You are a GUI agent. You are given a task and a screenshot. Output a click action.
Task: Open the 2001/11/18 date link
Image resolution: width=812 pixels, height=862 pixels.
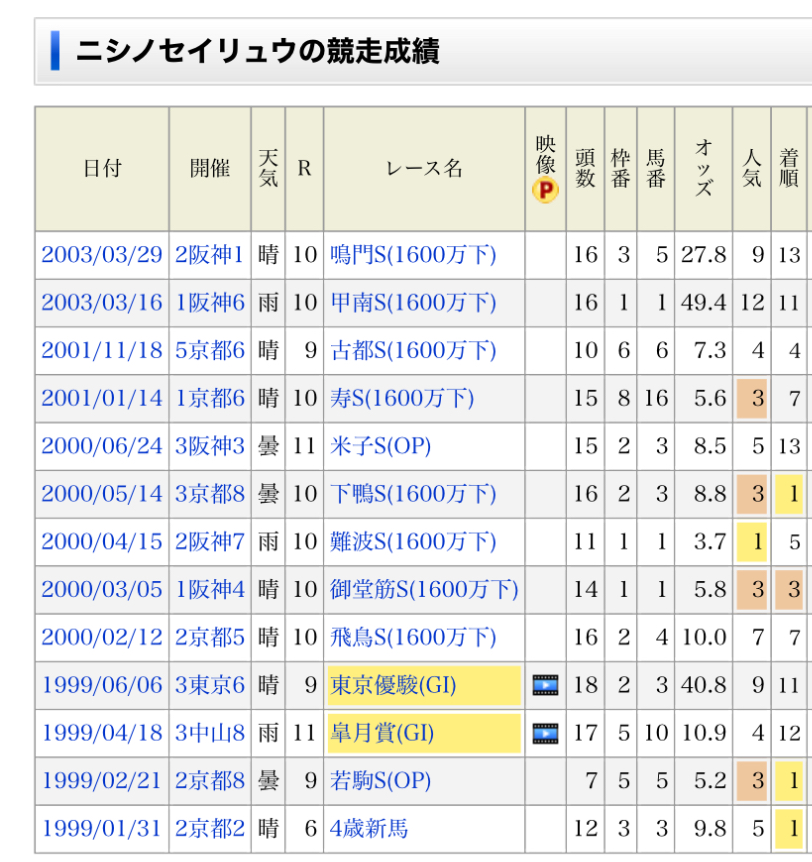coord(102,350)
